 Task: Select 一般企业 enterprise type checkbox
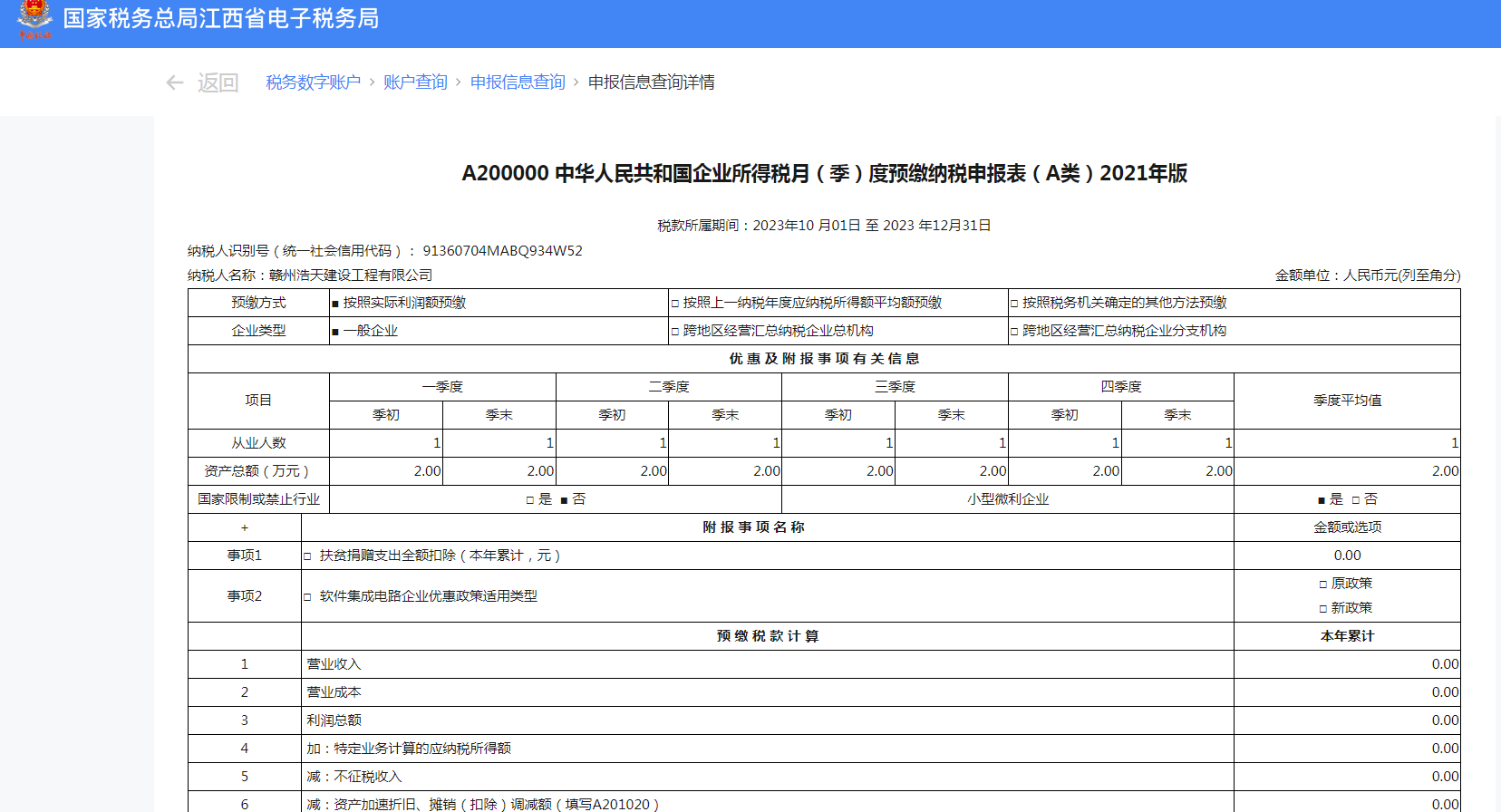(335, 332)
